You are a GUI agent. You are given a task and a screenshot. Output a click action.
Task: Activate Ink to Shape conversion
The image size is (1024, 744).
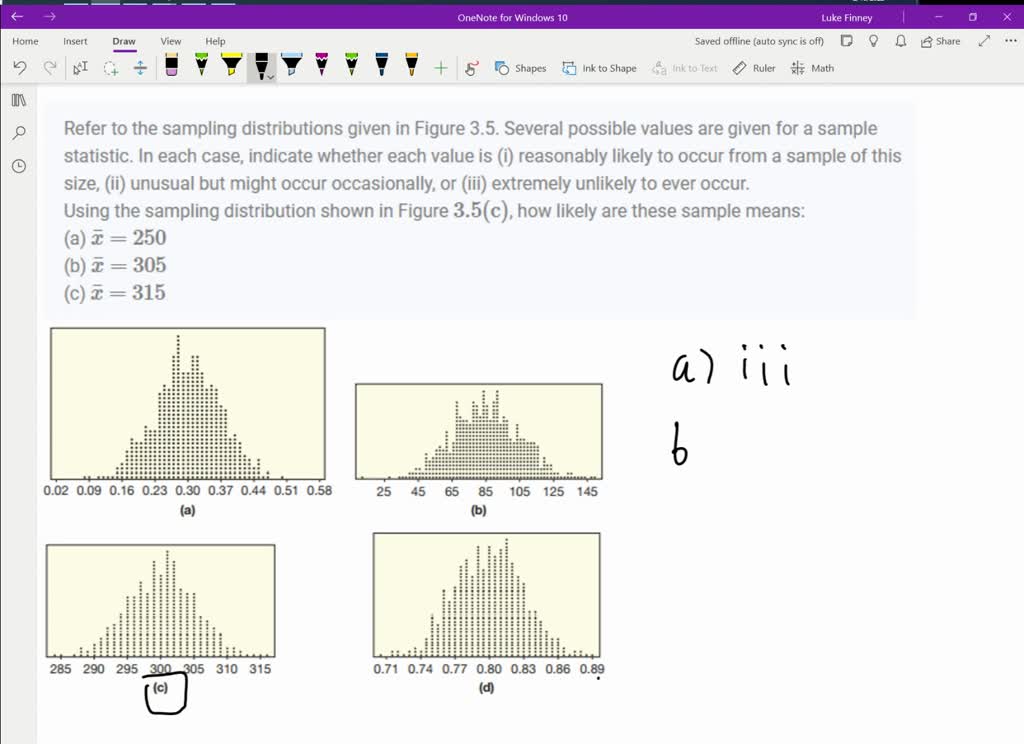tap(599, 68)
